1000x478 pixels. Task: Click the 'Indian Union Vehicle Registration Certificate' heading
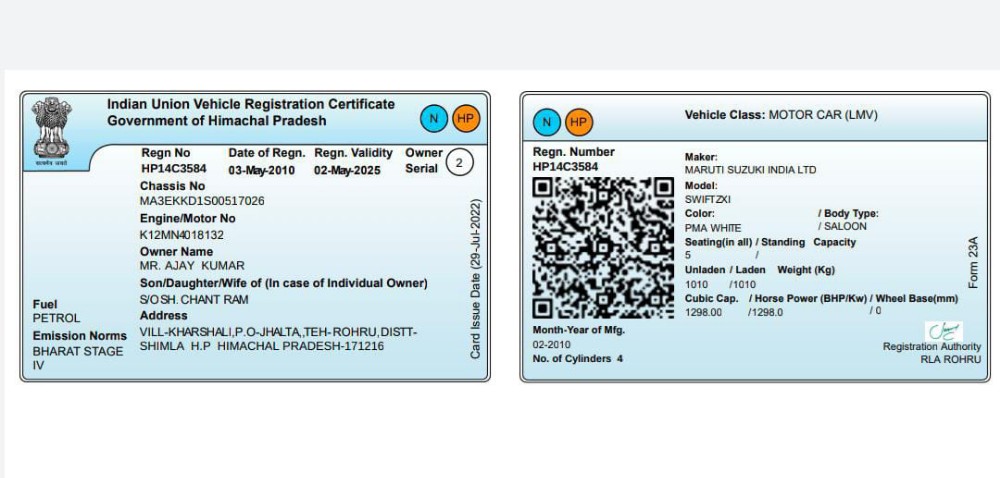(251, 104)
